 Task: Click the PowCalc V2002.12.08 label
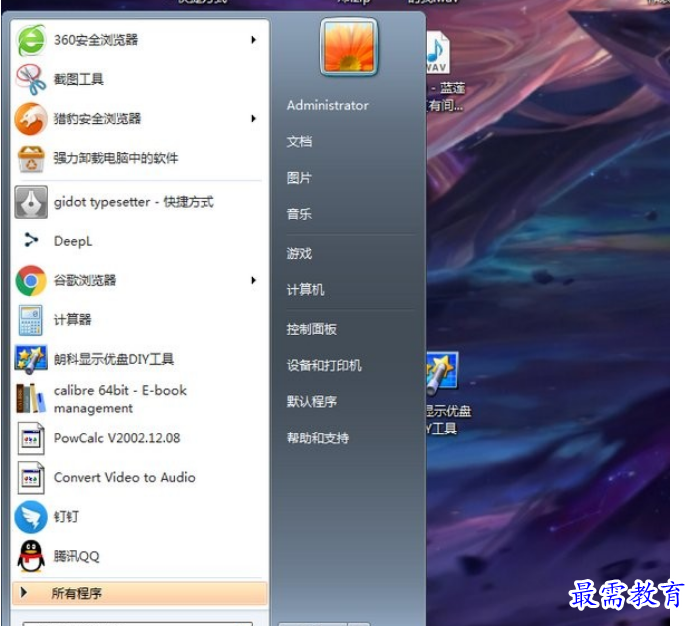point(117,438)
